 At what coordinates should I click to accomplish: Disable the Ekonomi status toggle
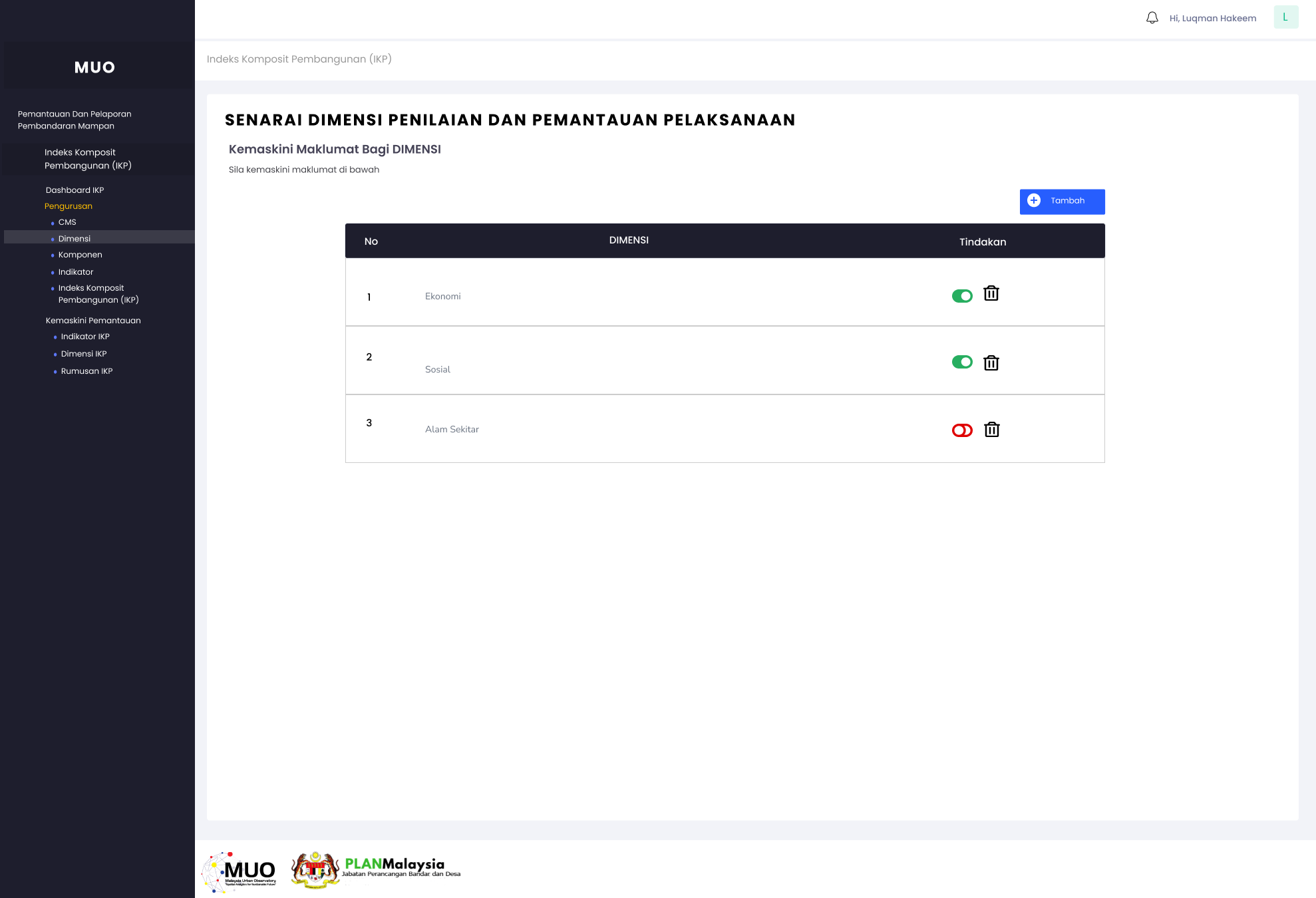[x=961, y=296]
